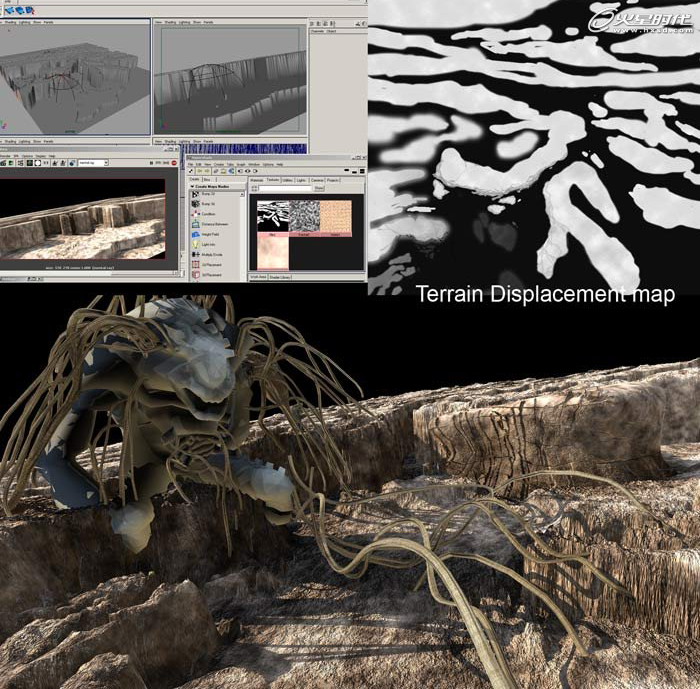
Task: Click the input and output connections icon in Hypershade
Action: tap(248, 171)
